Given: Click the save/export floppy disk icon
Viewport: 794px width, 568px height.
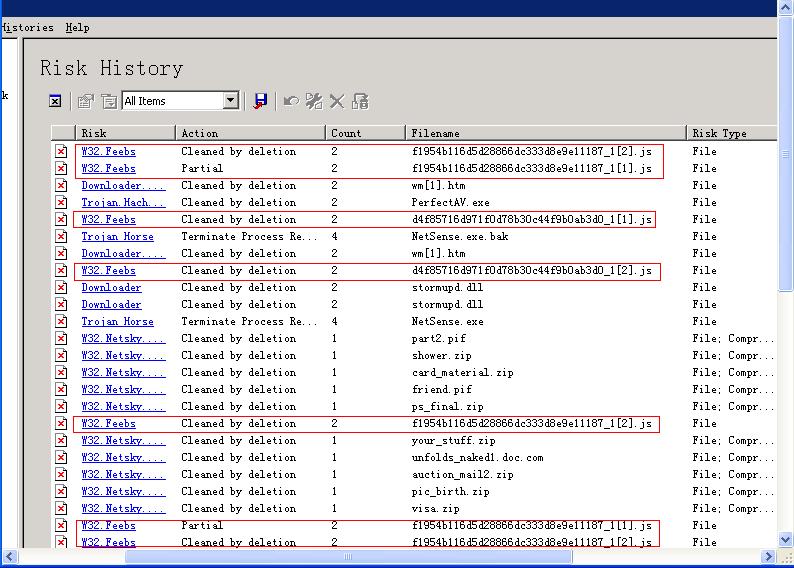Looking at the screenshot, I should click(x=261, y=101).
